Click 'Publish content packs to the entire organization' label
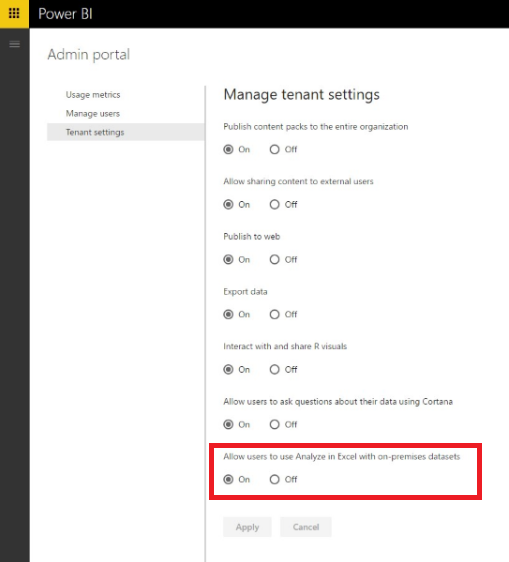This screenshot has width=509, height=562. (316, 127)
